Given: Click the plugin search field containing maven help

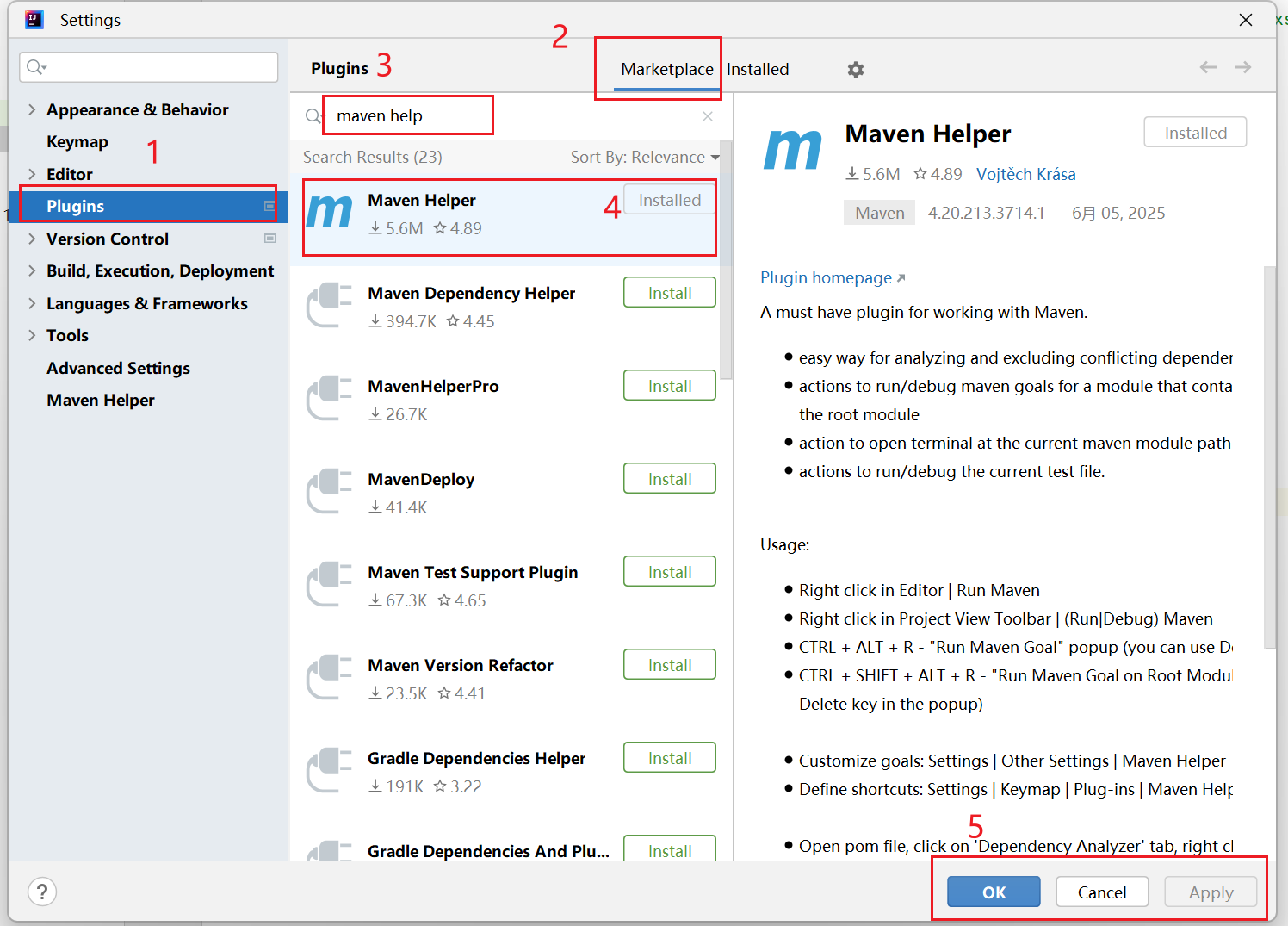Looking at the screenshot, I should point(511,116).
